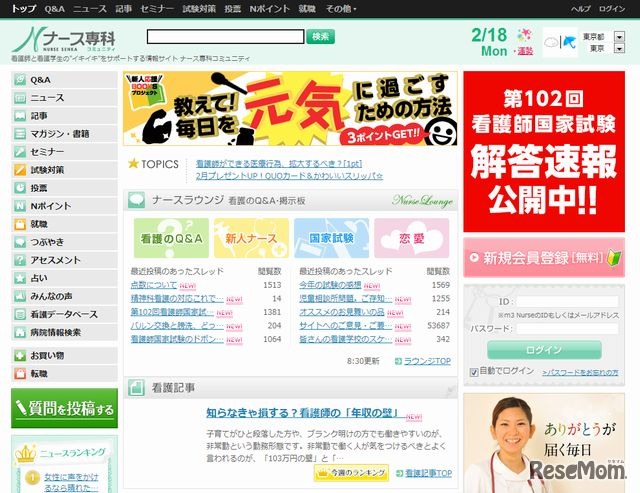
Task: Click the green ログイン button in login box
Action: (x=544, y=350)
